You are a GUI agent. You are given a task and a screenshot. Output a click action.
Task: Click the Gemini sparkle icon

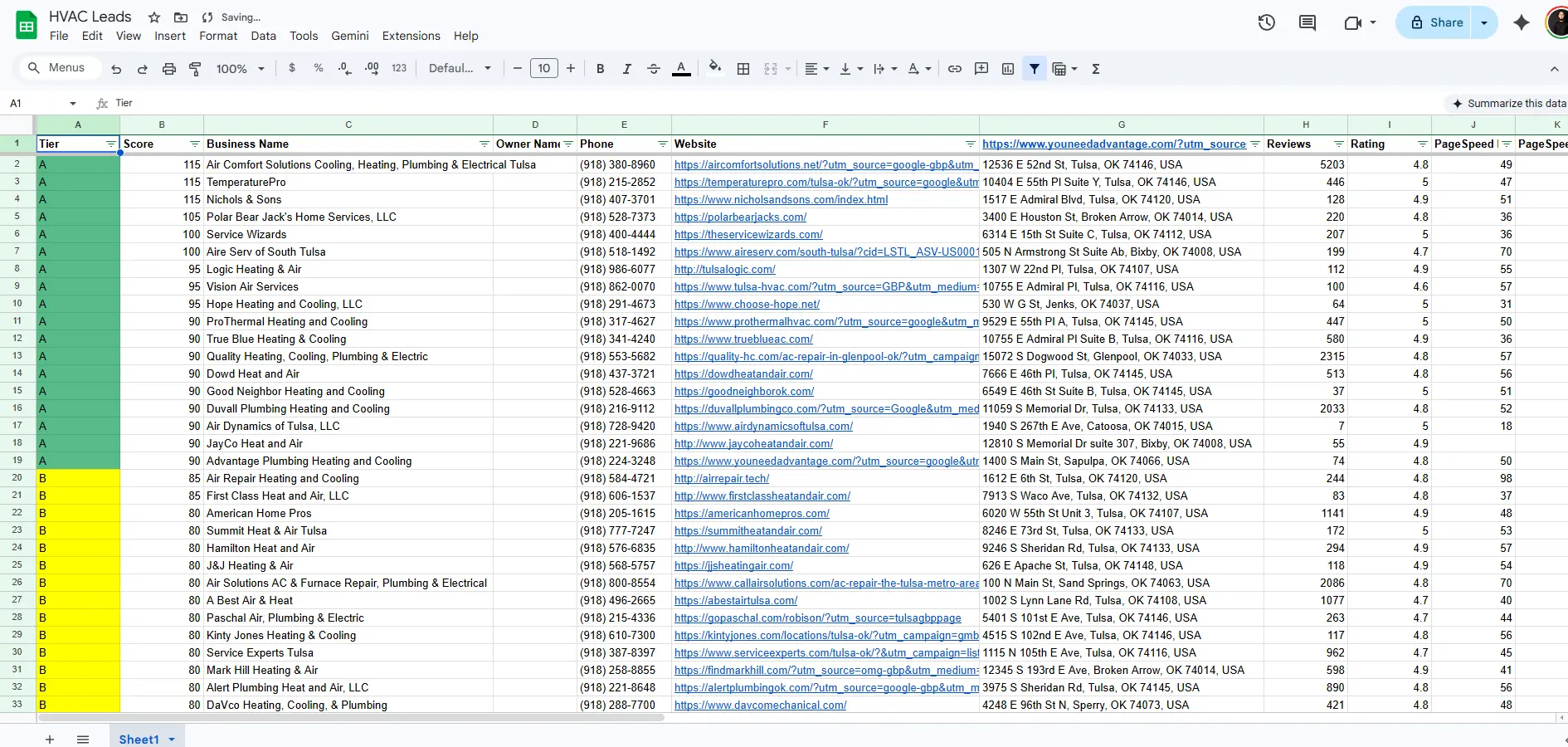1522,23
